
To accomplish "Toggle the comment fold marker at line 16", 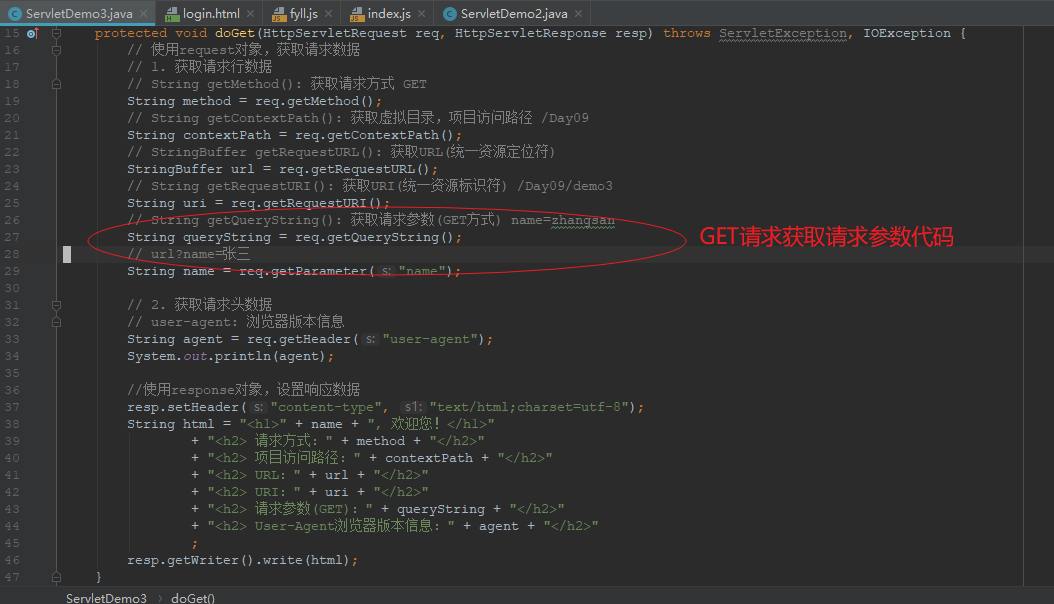I will pos(56,50).
